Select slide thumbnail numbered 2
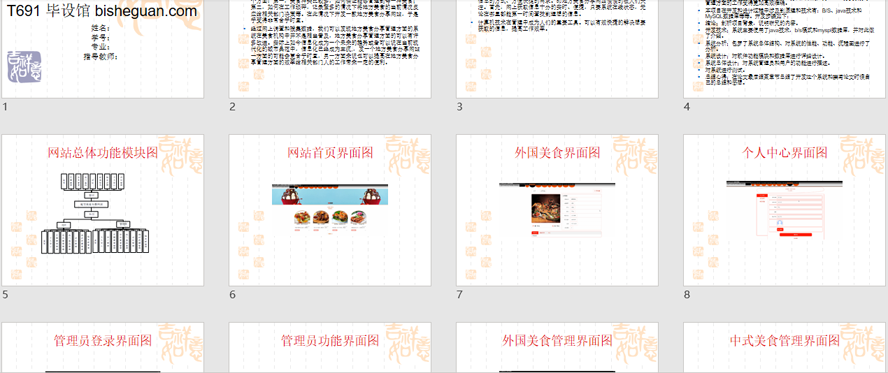 [330, 49]
